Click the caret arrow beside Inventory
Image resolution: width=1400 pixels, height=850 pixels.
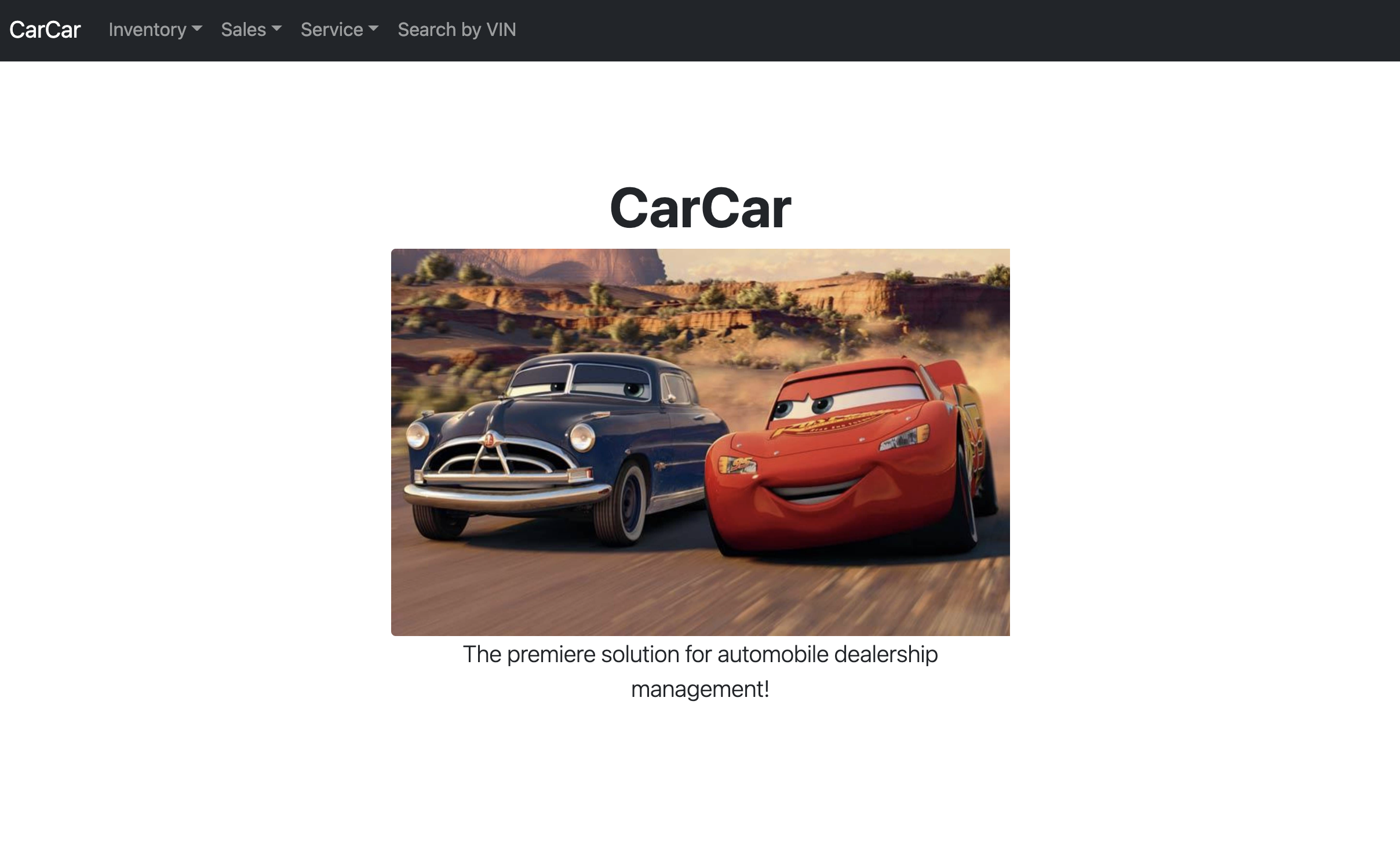(197, 28)
